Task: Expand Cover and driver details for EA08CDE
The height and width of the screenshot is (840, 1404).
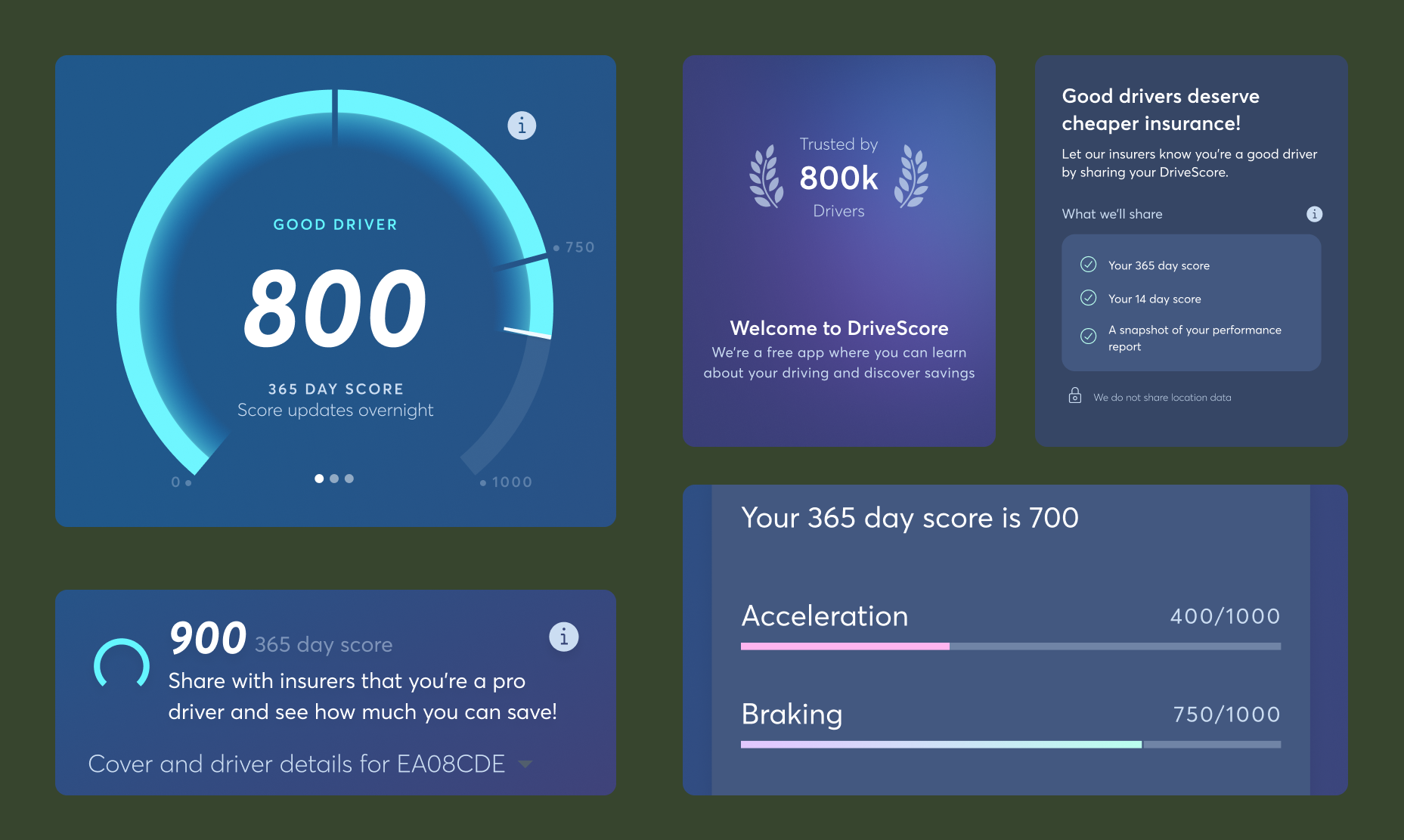Action: click(x=310, y=764)
